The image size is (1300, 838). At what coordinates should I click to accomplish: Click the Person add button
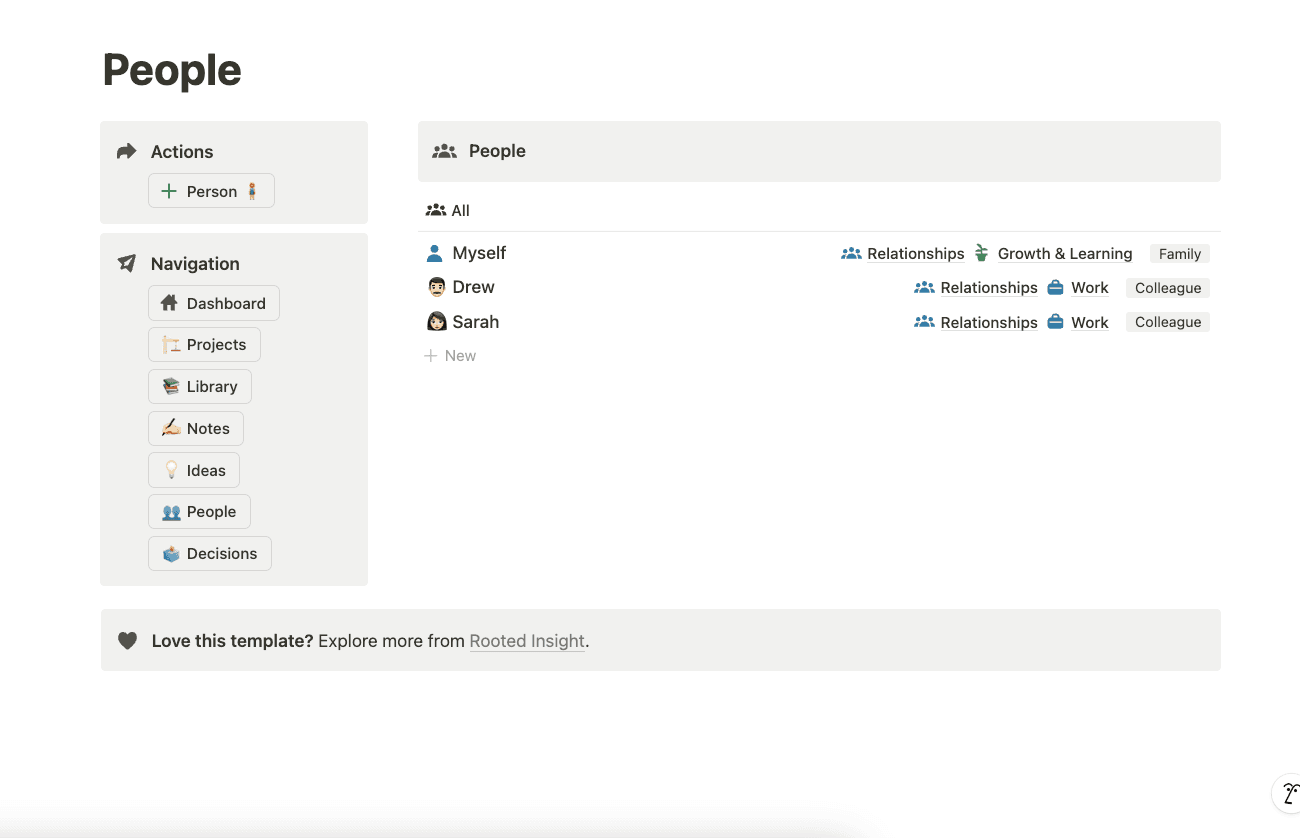[211, 191]
